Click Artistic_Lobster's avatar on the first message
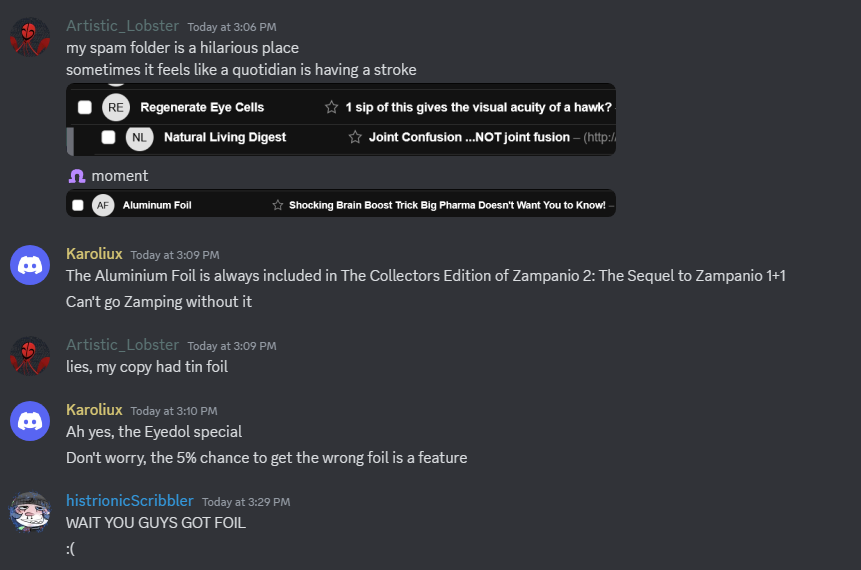The width and height of the screenshot is (861, 570). tap(30, 38)
